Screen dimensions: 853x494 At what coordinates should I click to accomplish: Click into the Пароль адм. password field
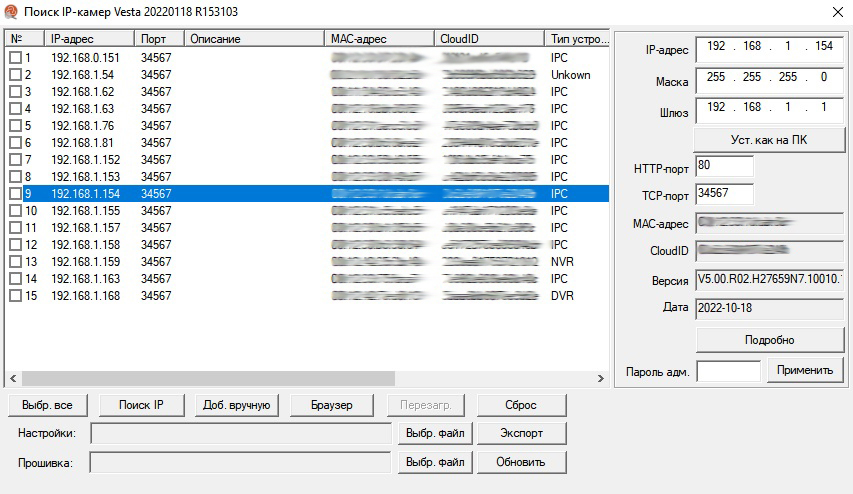(x=727, y=370)
